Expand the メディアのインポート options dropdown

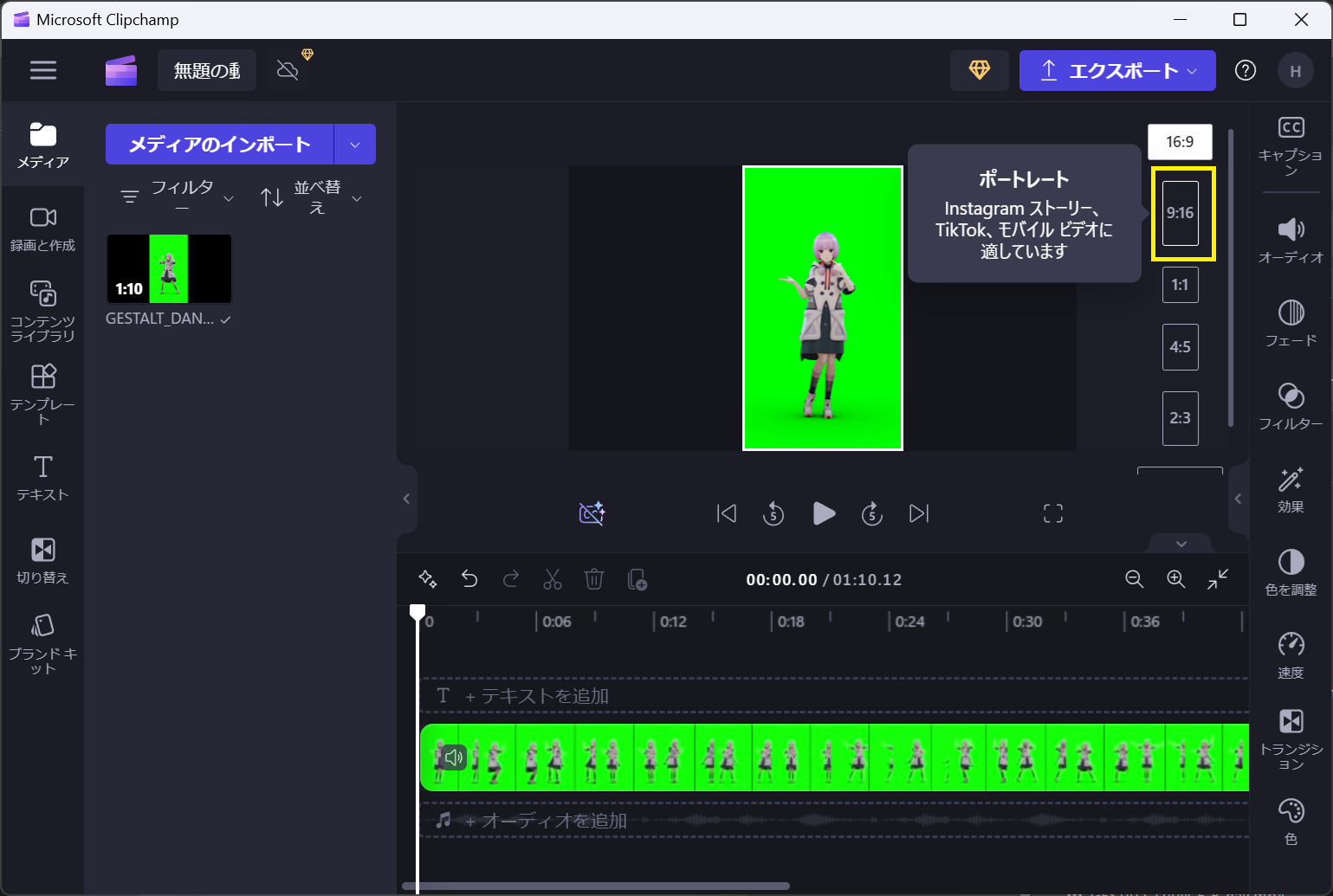[x=355, y=144]
